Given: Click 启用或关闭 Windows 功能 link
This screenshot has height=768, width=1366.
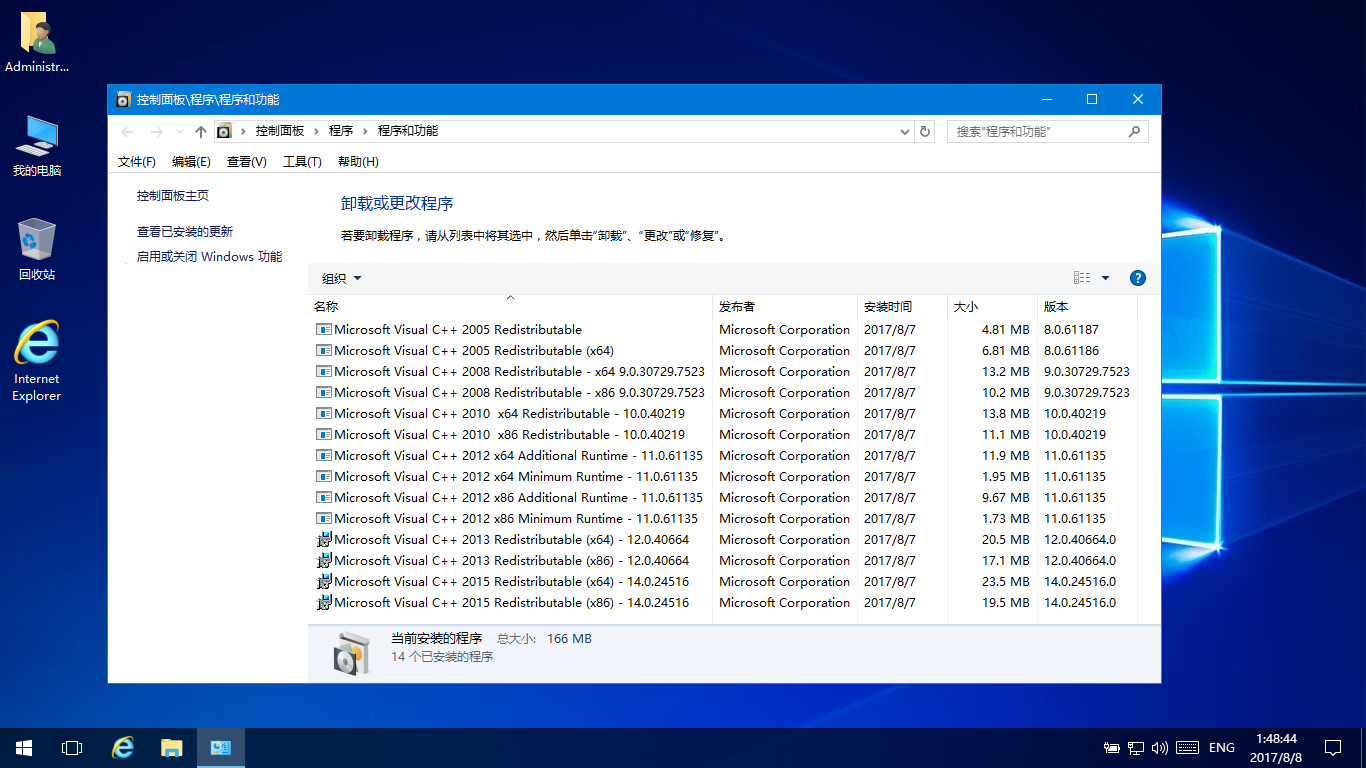Looking at the screenshot, I should tap(210, 256).
